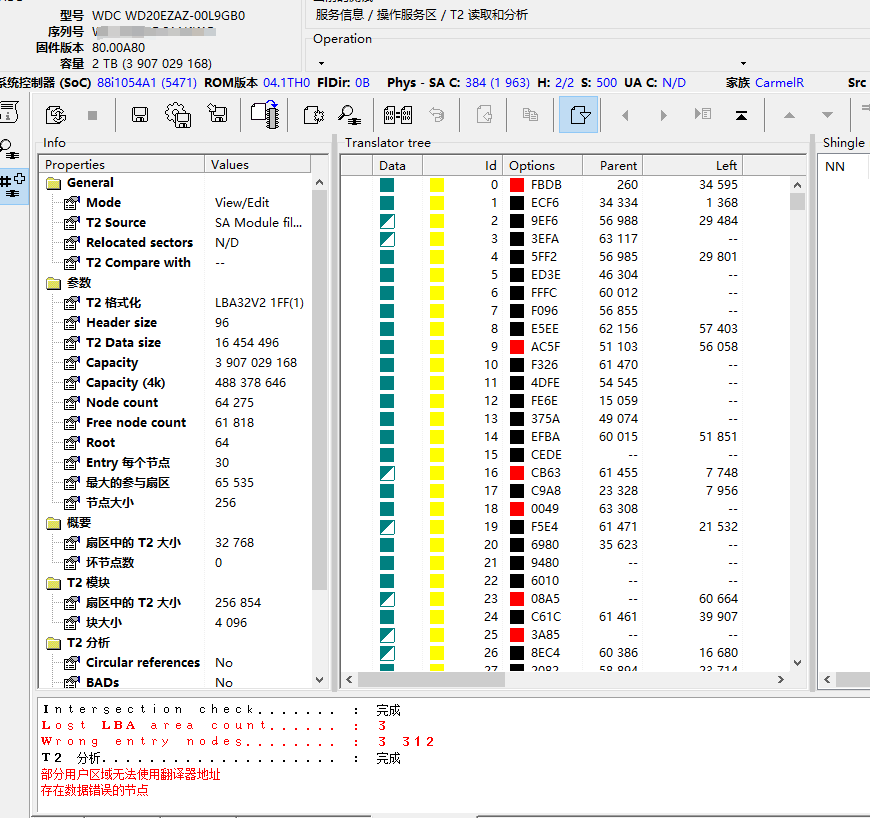
Task: Click the Translator tree scroll left arrow
Action: (x=349, y=679)
